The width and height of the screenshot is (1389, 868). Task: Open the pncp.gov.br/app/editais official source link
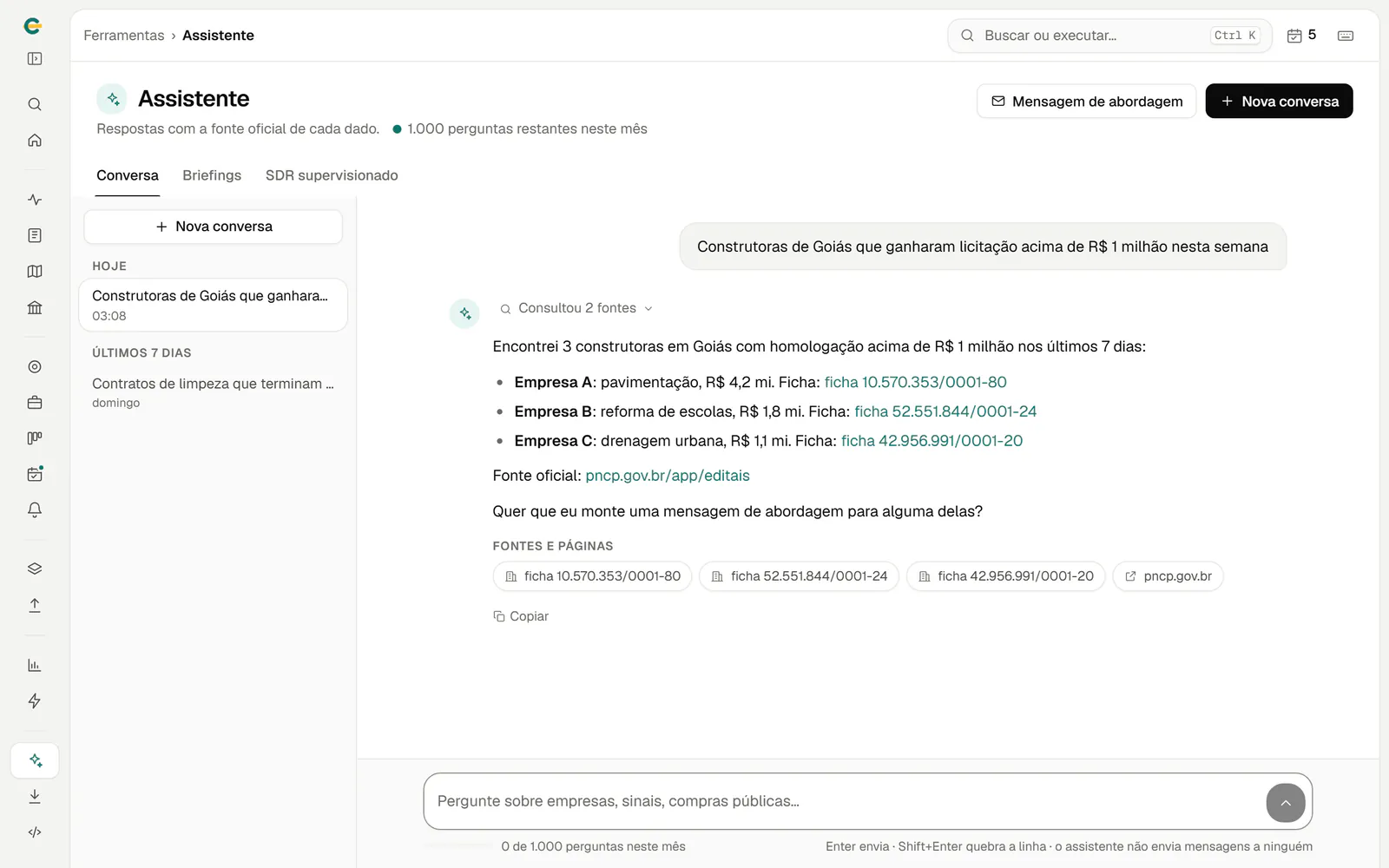point(668,476)
